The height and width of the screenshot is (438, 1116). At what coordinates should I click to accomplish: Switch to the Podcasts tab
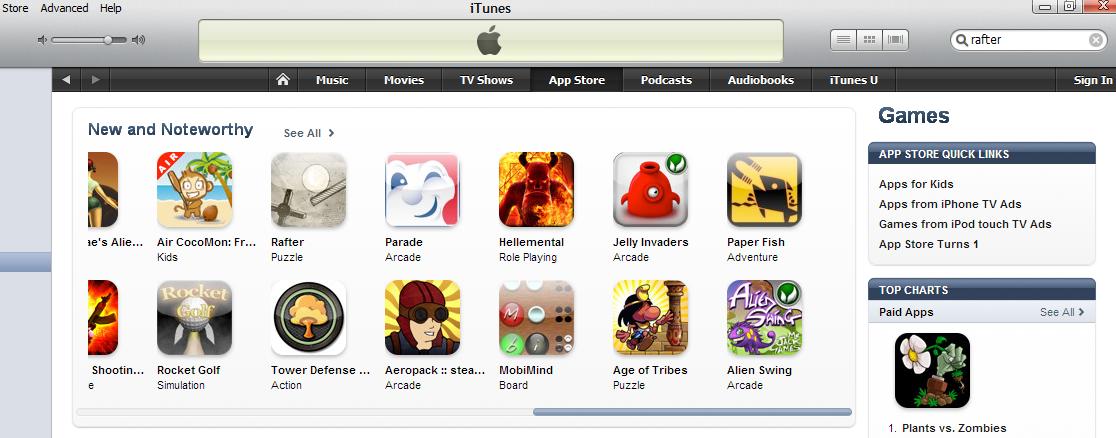point(666,80)
